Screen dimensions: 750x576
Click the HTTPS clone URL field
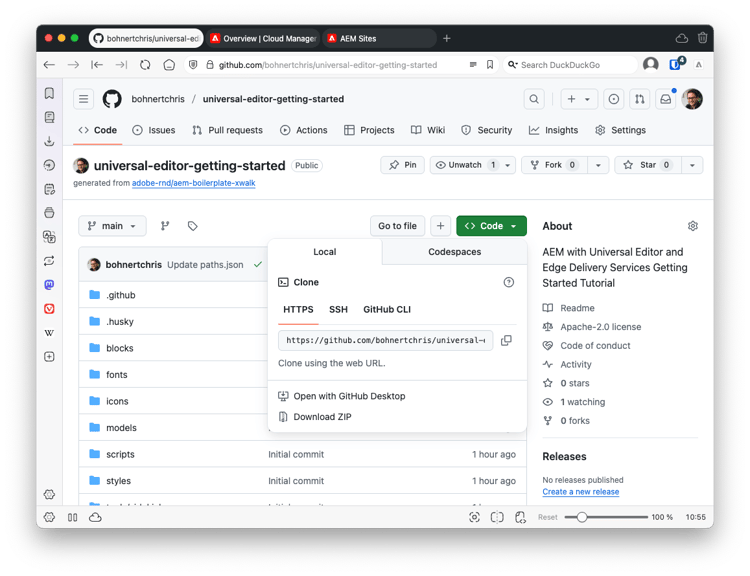point(386,340)
